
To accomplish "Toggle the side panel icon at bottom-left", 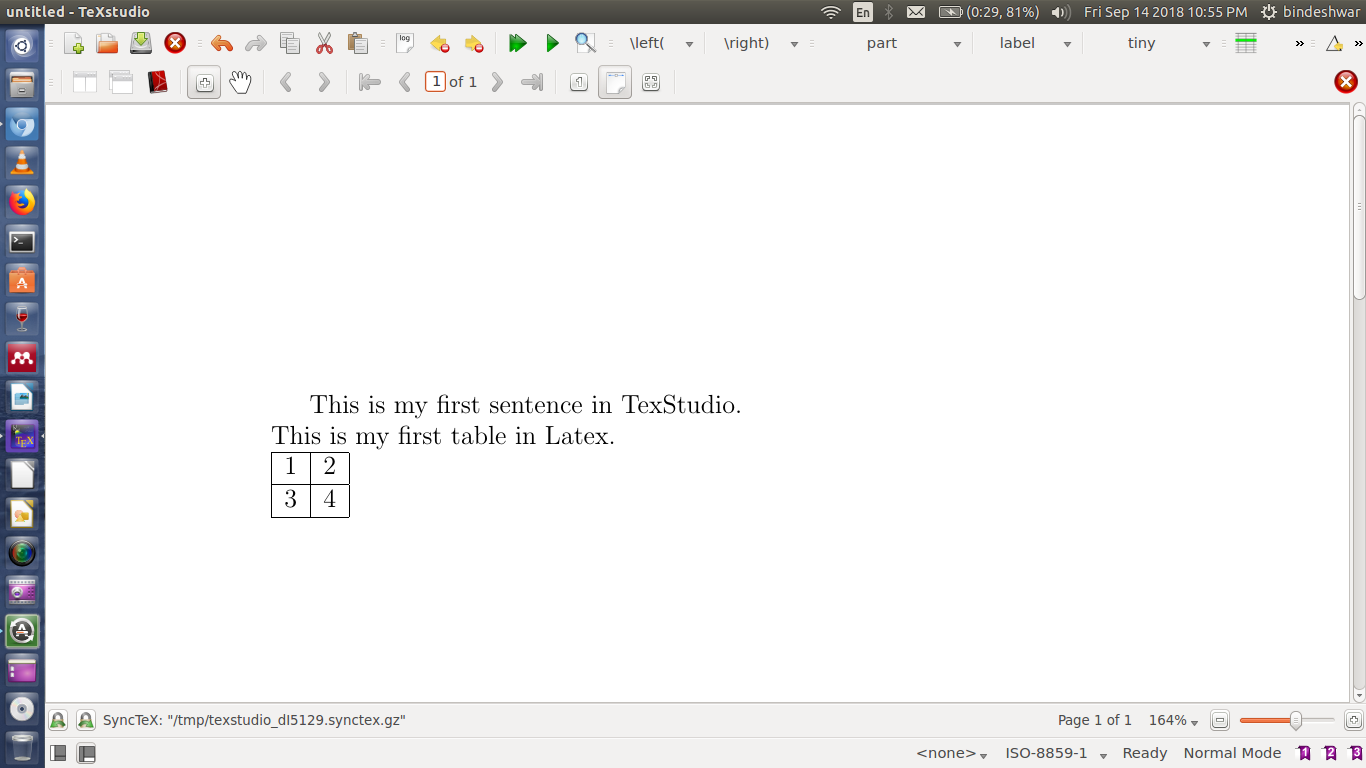I will point(59,753).
